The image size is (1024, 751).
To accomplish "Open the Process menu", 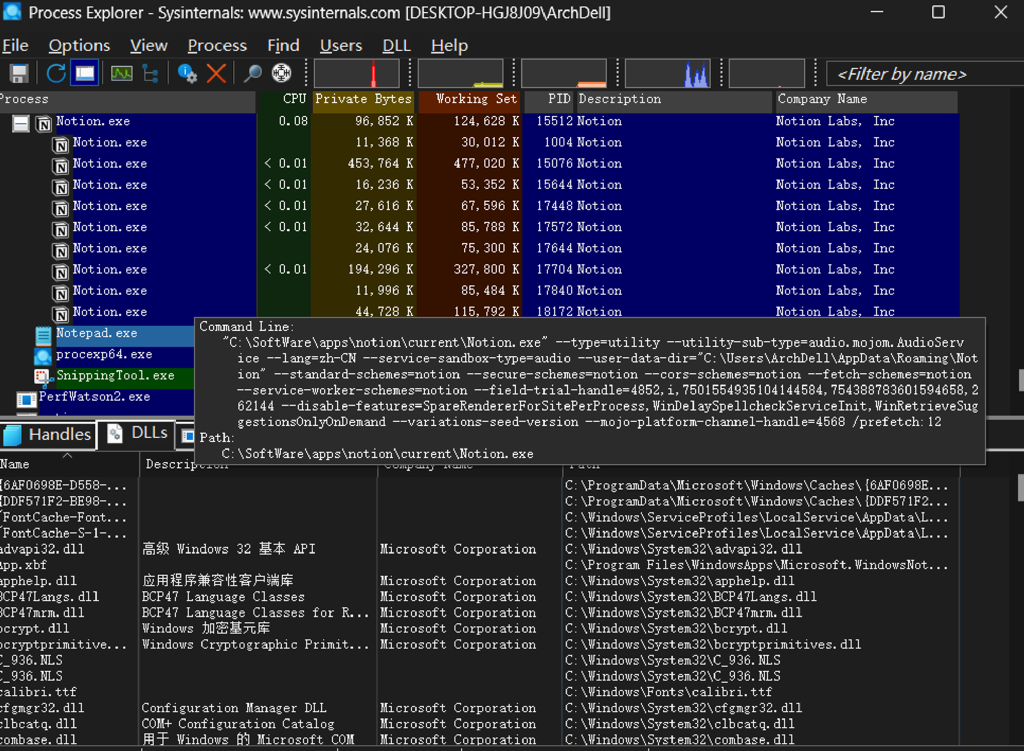I will click(x=217, y=45).
